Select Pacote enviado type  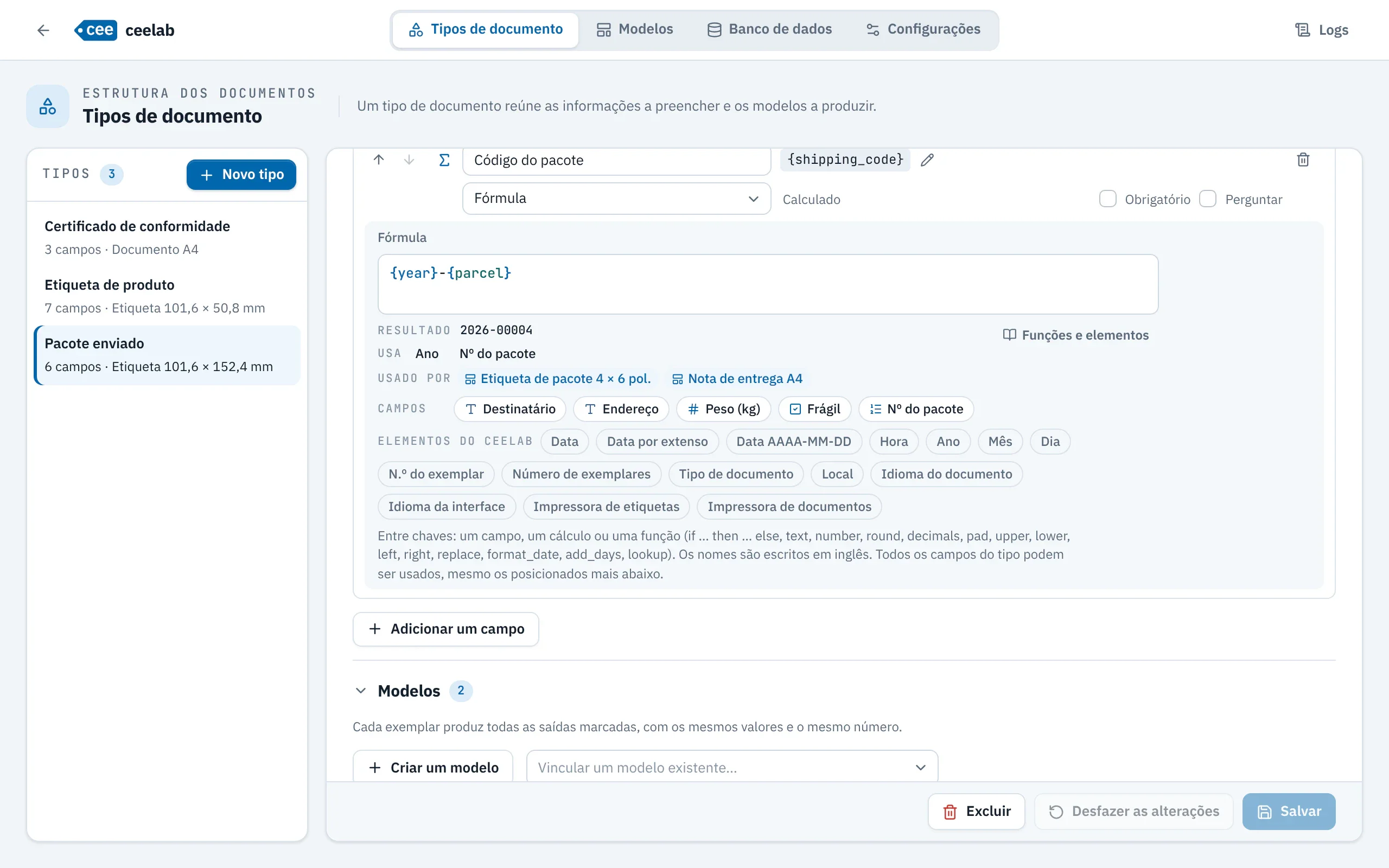167,355
